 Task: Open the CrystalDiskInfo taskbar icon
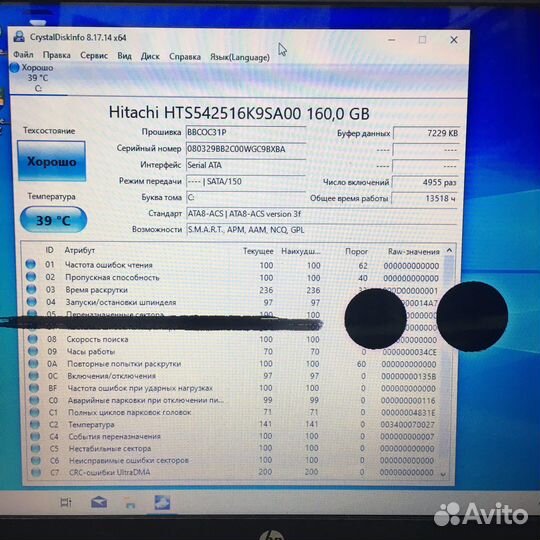[x=162, y=503]
